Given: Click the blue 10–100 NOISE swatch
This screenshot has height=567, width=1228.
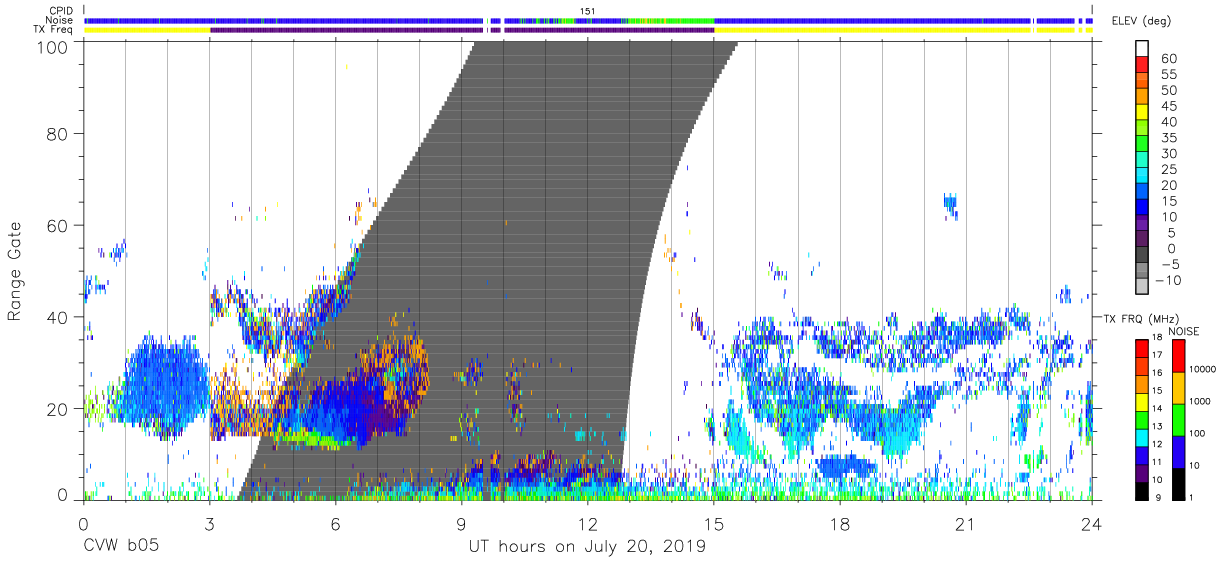Looking at the screenshot, I should (1178, 452).
